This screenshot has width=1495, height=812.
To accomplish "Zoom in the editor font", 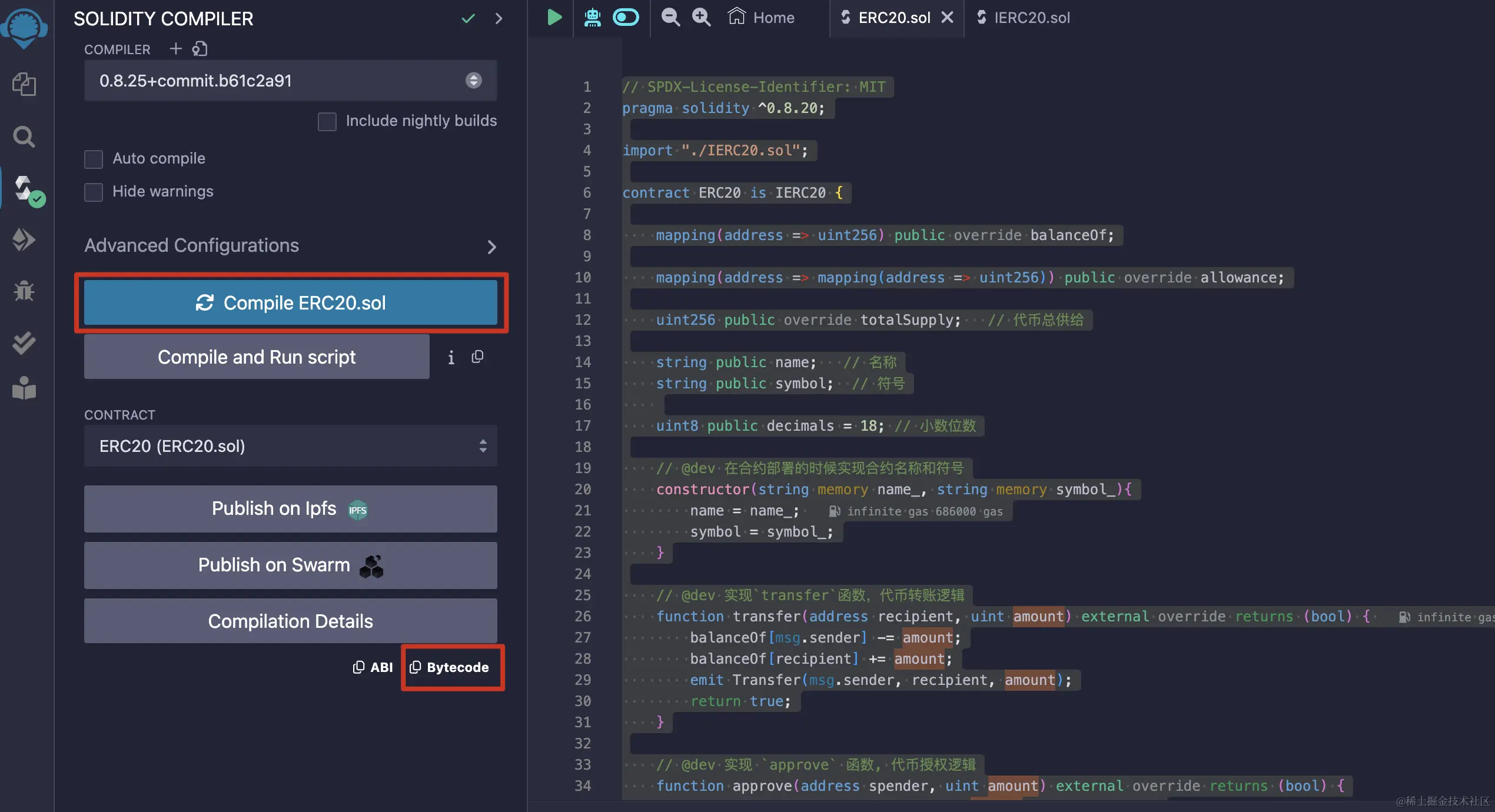I will click(701, 18).
